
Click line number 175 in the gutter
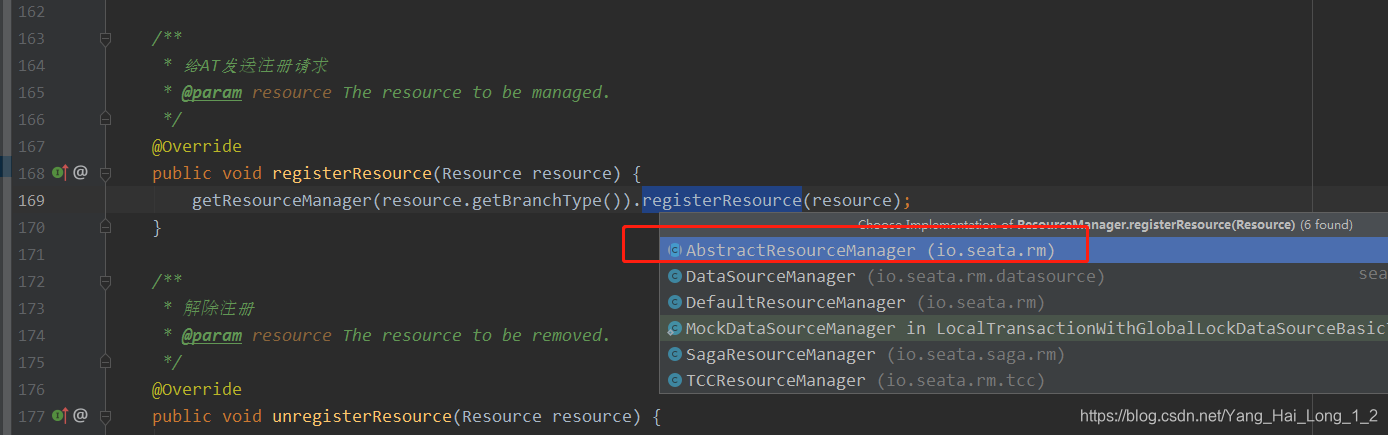pyautogui.click(x=32, y=362)
